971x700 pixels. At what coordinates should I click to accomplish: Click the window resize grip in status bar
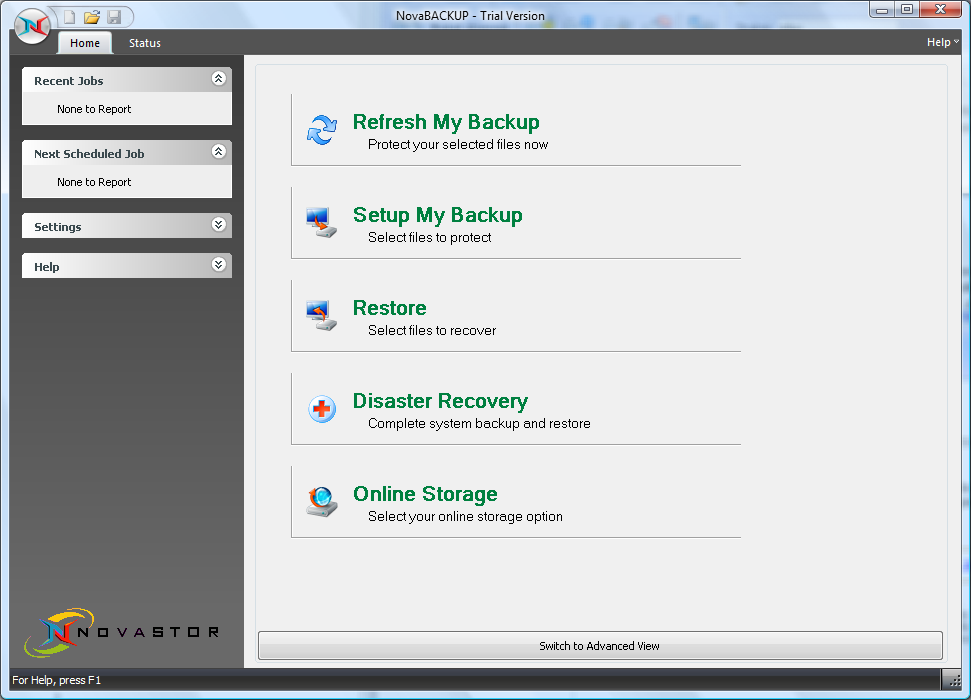[954, 681]
